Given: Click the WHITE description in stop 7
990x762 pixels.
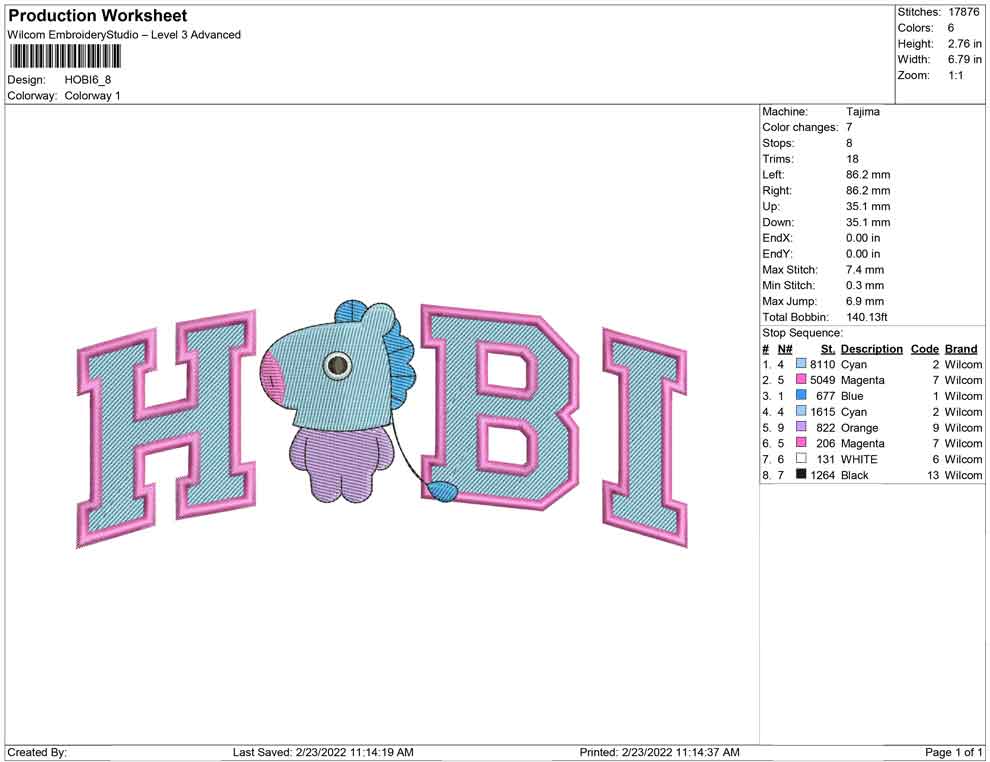Looking at the screenshot, I should coord(859,459).
